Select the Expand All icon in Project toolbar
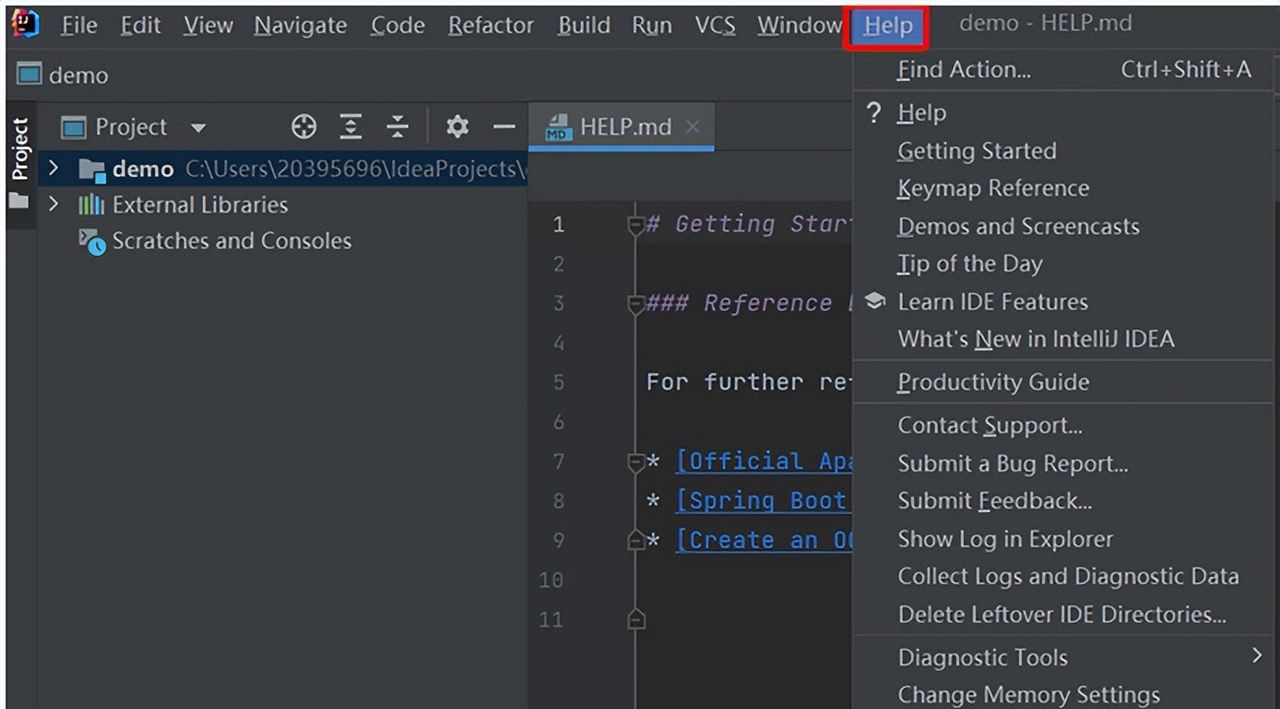Image resolution: width=1280 pixels, height=709 pixels. [350, 127]
